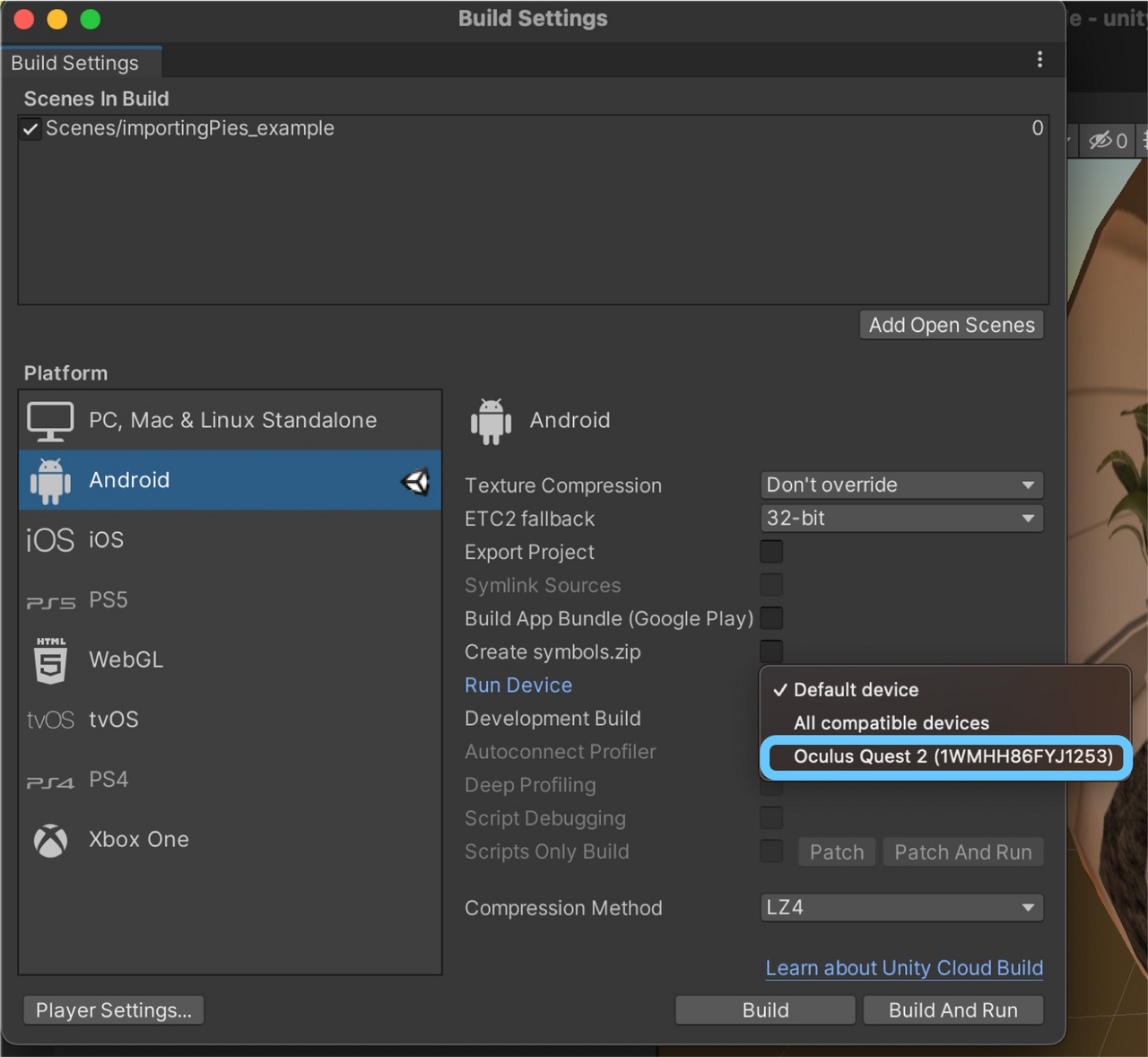Select the Android platform row

230,481
